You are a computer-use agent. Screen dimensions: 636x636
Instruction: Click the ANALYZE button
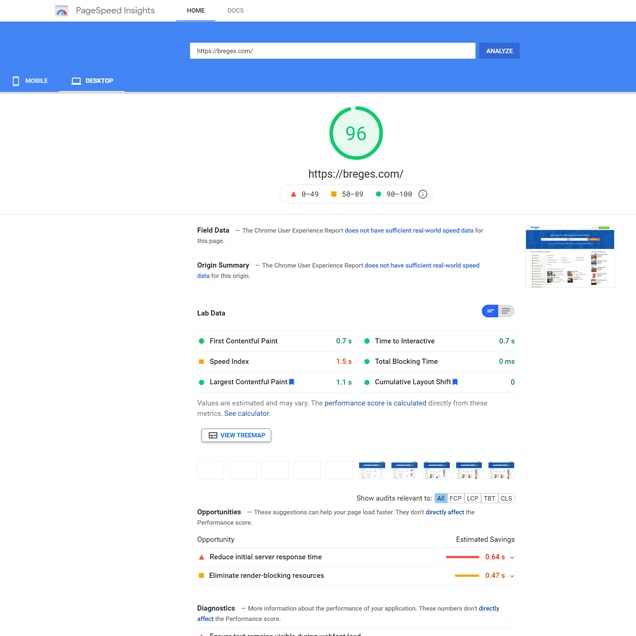point(499,51)
